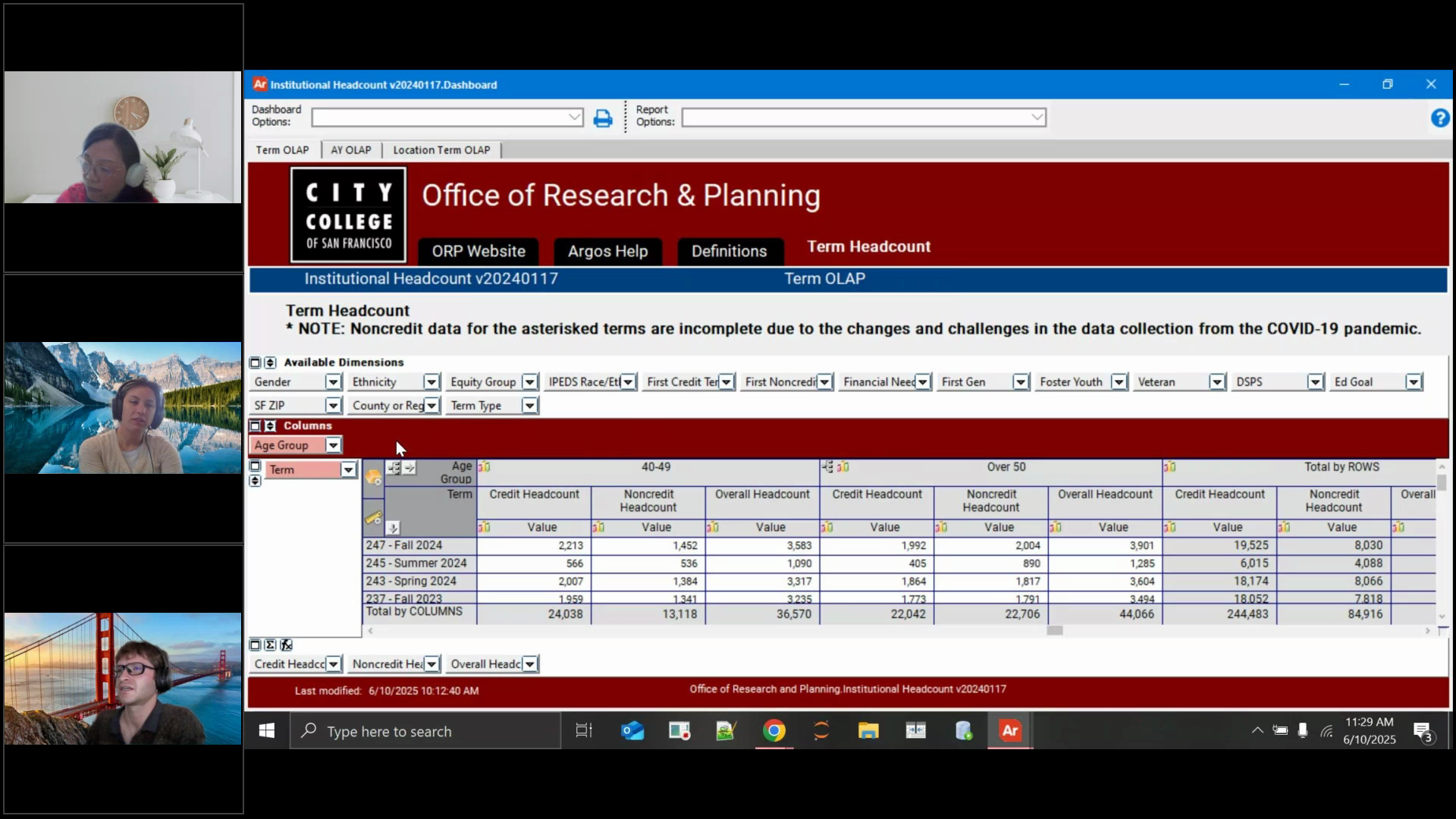Open the ORP Website link
The height and width of the screenshot is (819, 1456).
pos(479,251)
